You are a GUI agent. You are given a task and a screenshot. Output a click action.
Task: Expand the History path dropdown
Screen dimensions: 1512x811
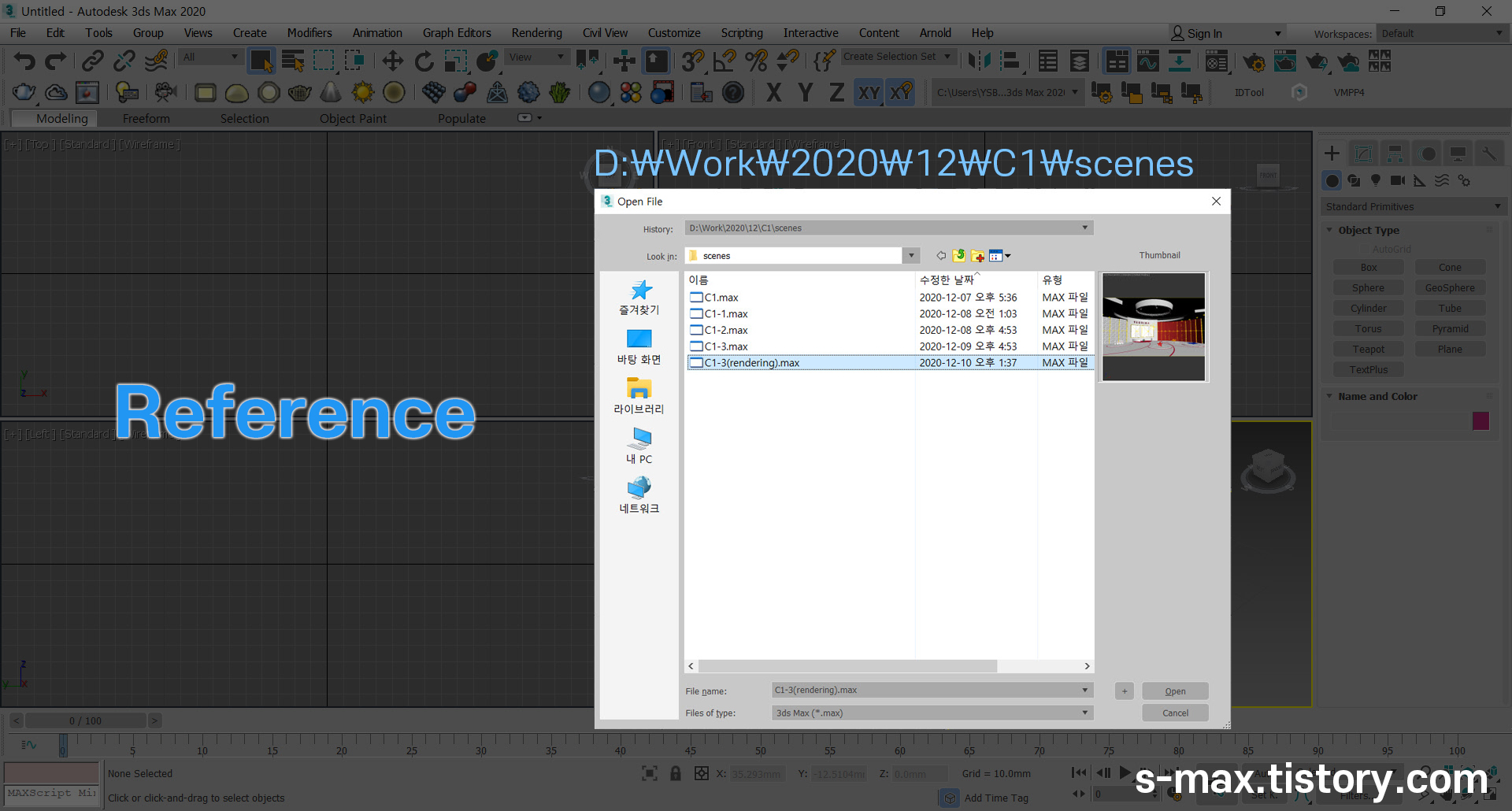1084,228
